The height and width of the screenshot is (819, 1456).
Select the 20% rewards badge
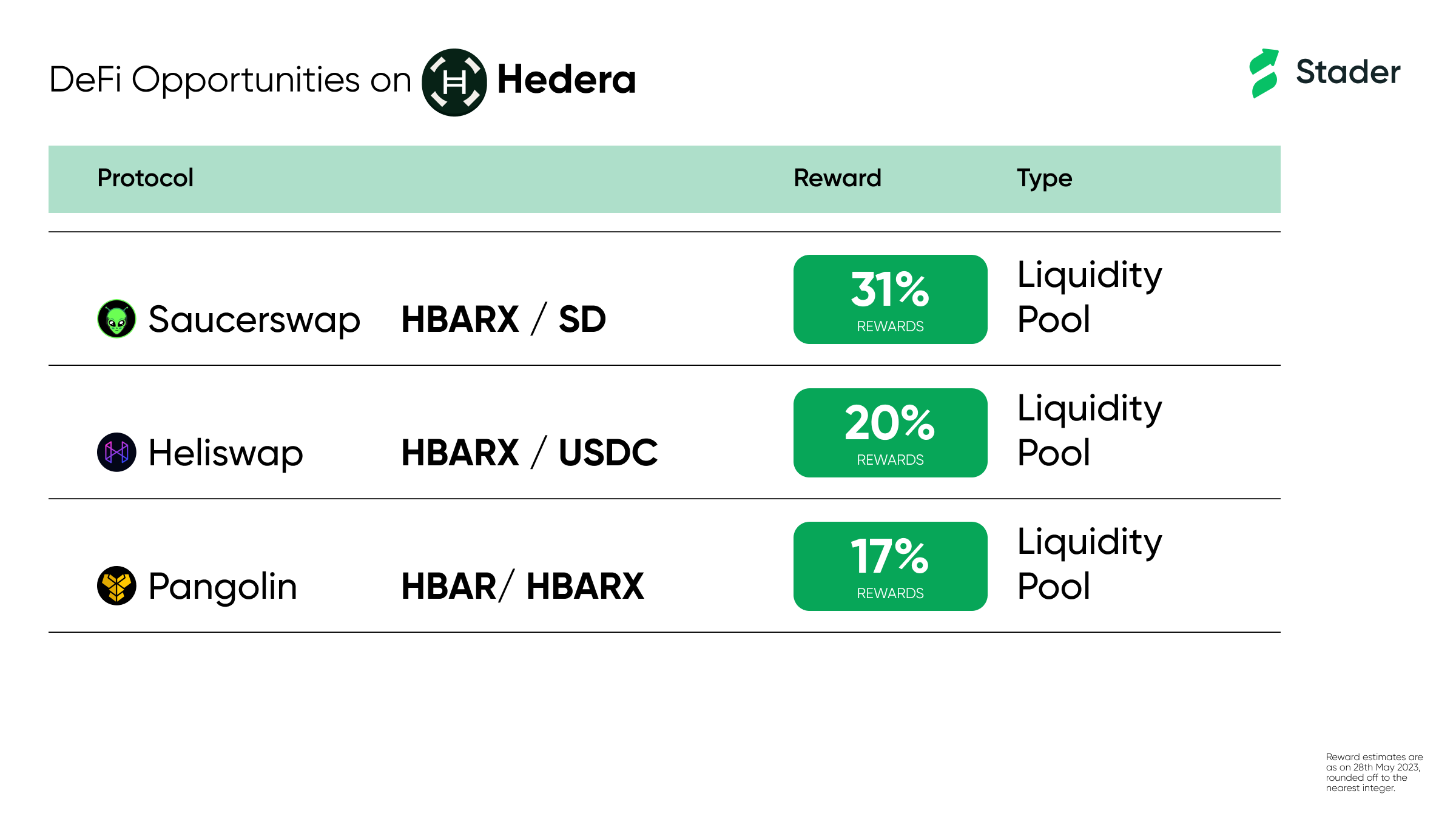pyautogui.click(x=890, y=433)
